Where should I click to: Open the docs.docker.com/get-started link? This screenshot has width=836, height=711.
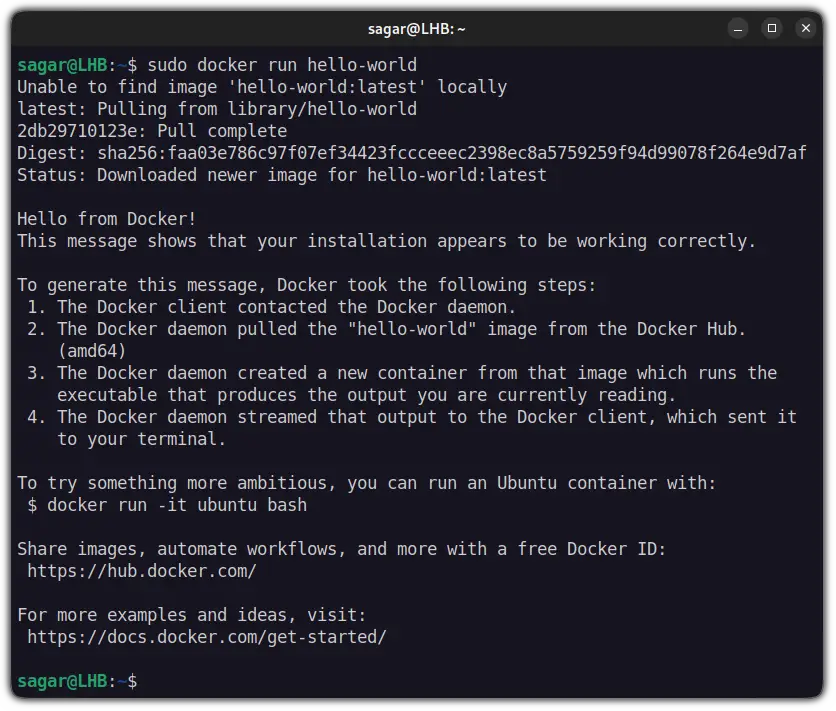pos(207,637)
